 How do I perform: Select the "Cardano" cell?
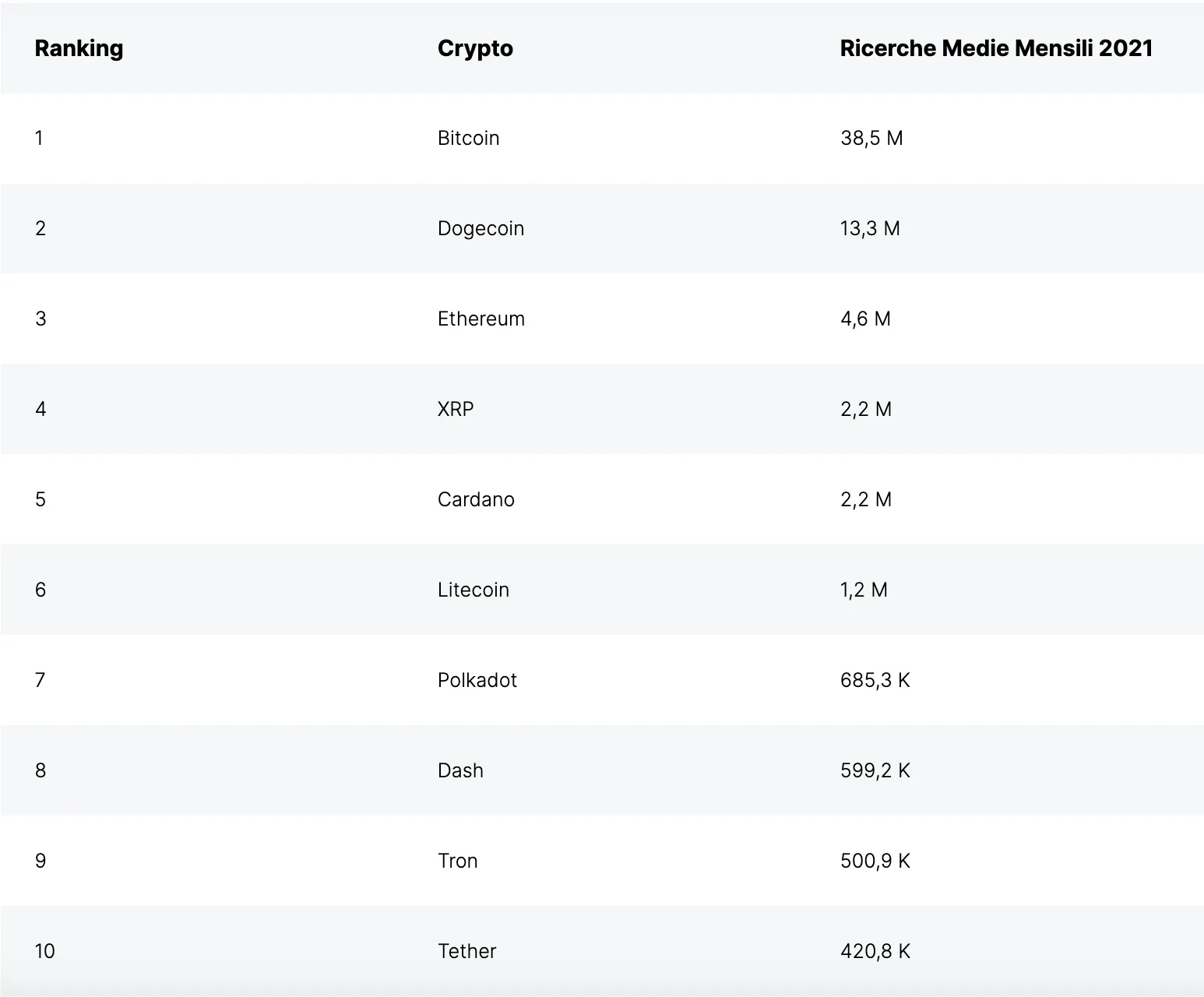[476, 499]
